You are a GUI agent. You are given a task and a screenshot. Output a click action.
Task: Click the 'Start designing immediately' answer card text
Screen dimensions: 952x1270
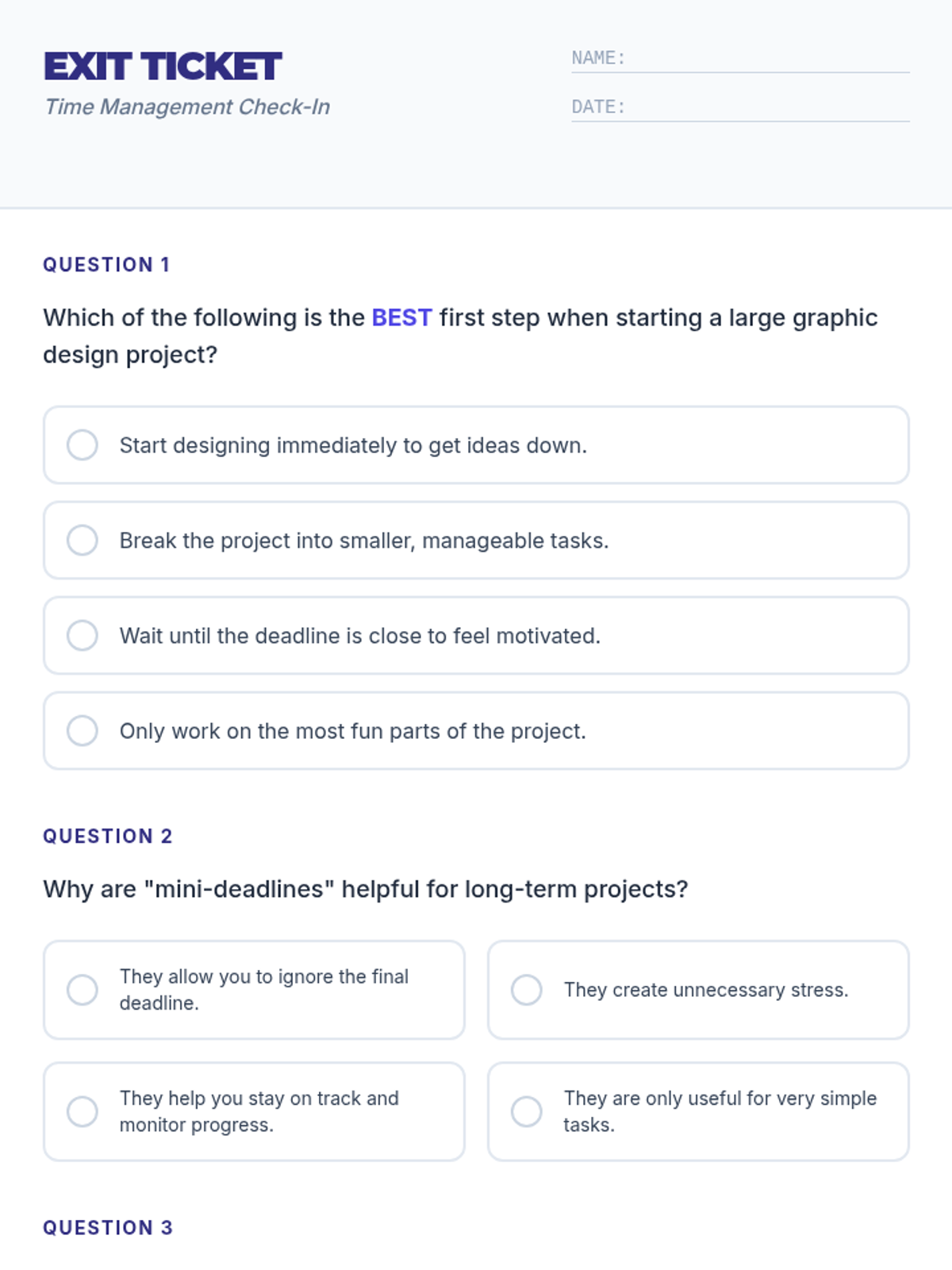(x=353, y=445)
